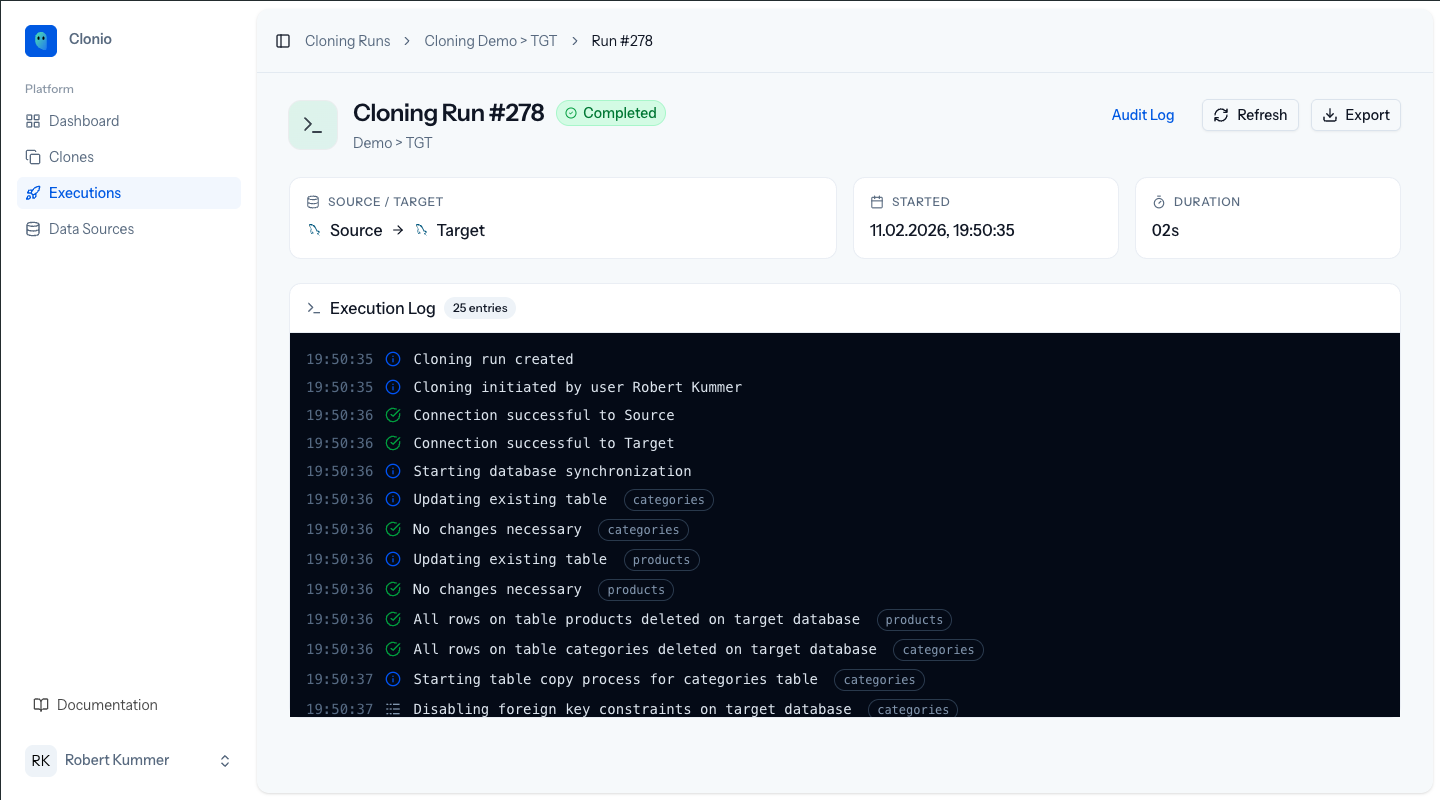Click the terminal prompt icon beside Execution Log
This screenshot has width=1440, height=800.
click(313, 308)
